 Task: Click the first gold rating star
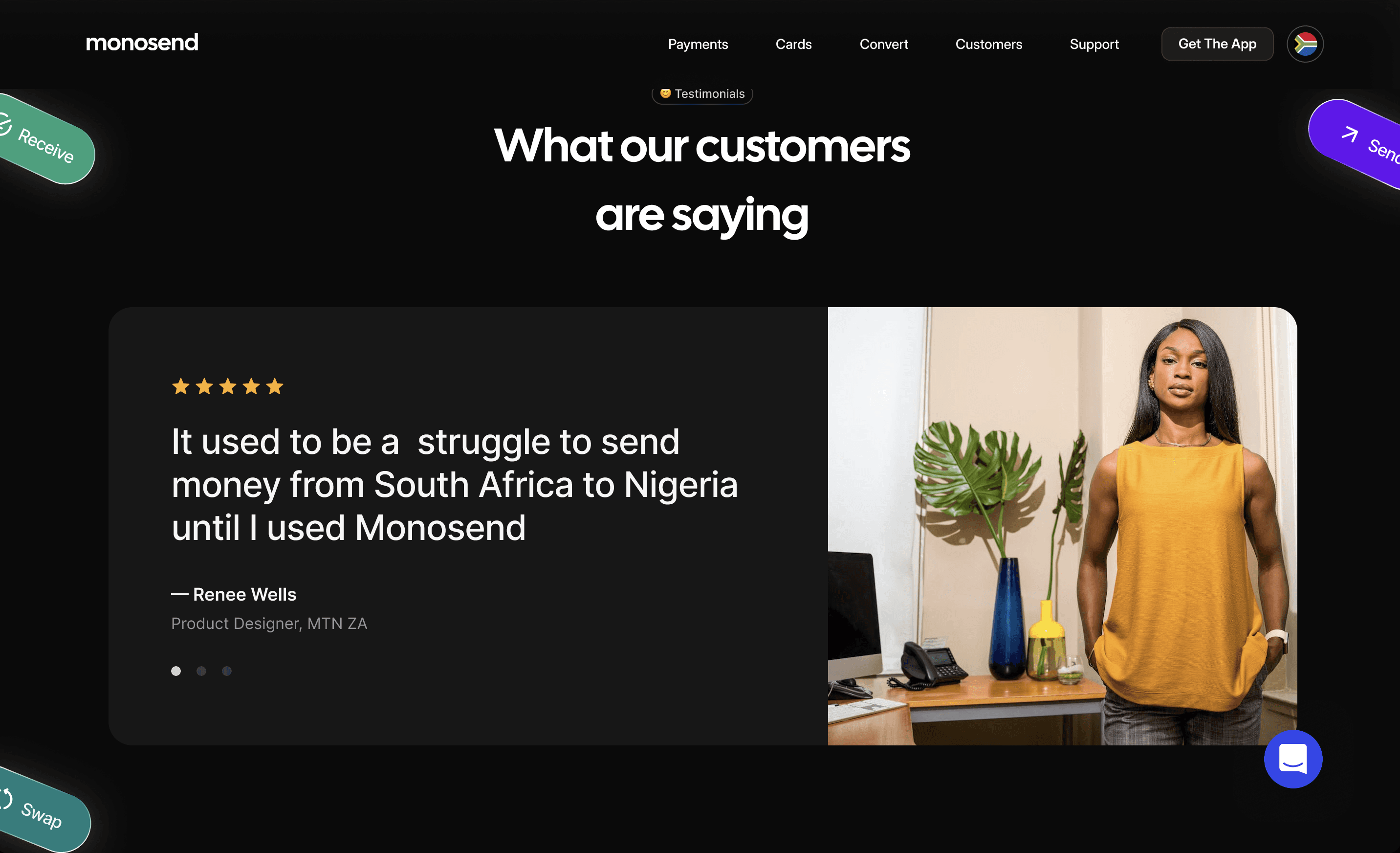[181, 387]
